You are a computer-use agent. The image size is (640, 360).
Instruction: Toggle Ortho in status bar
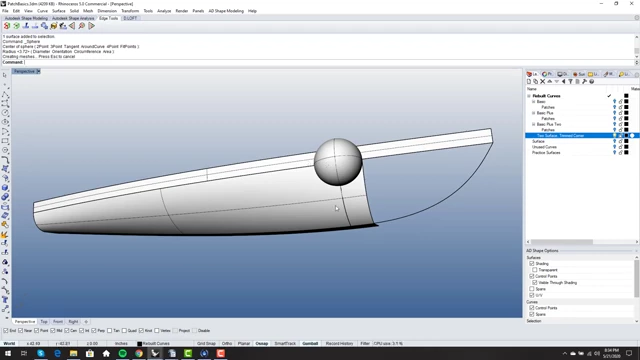point(227,344)
